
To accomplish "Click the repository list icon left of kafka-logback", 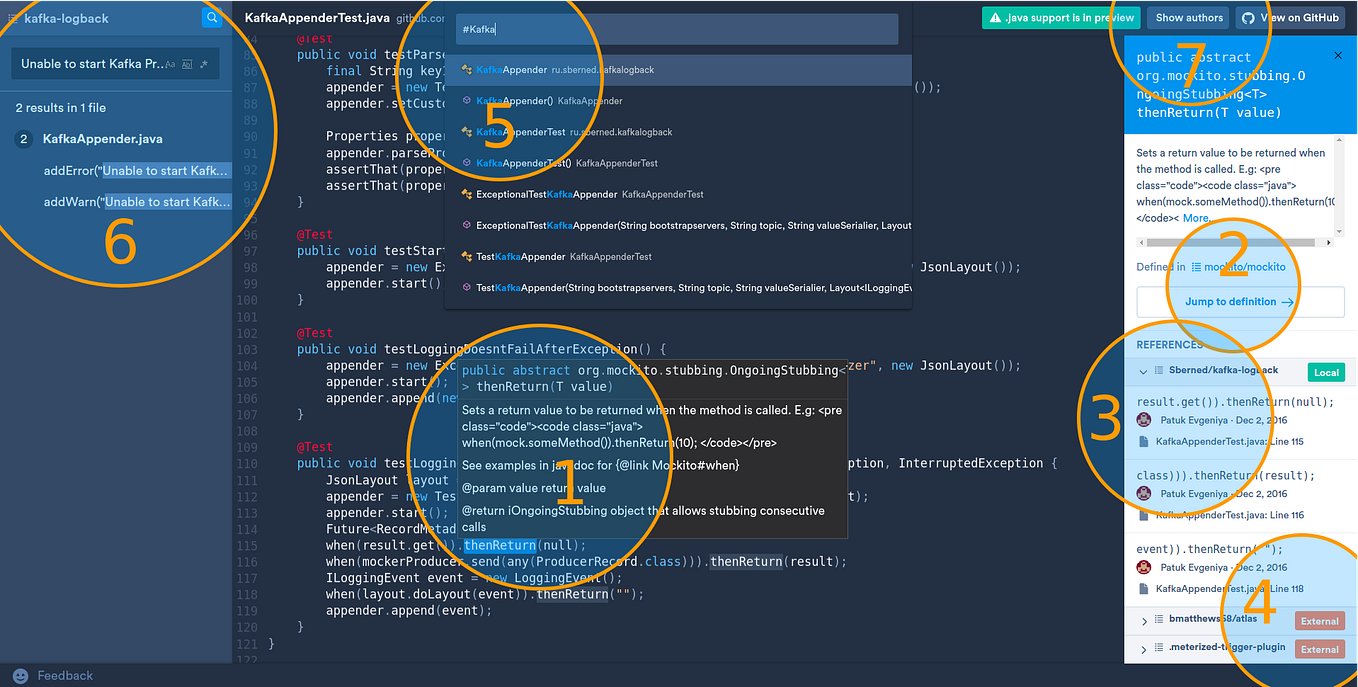I will 14,18.
